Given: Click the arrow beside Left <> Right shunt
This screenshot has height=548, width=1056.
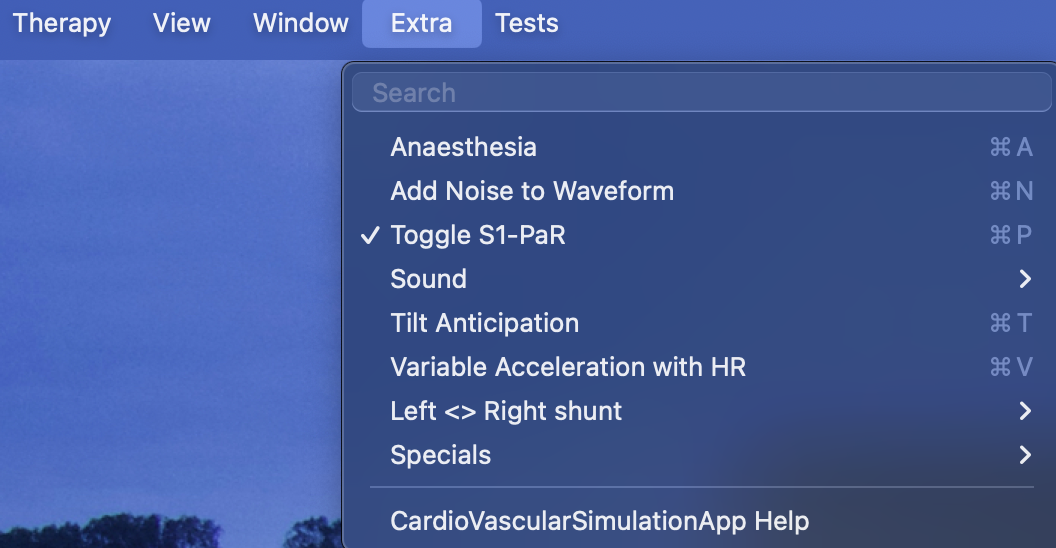Looking at the screenshot, I should [x=1025, y=411].
